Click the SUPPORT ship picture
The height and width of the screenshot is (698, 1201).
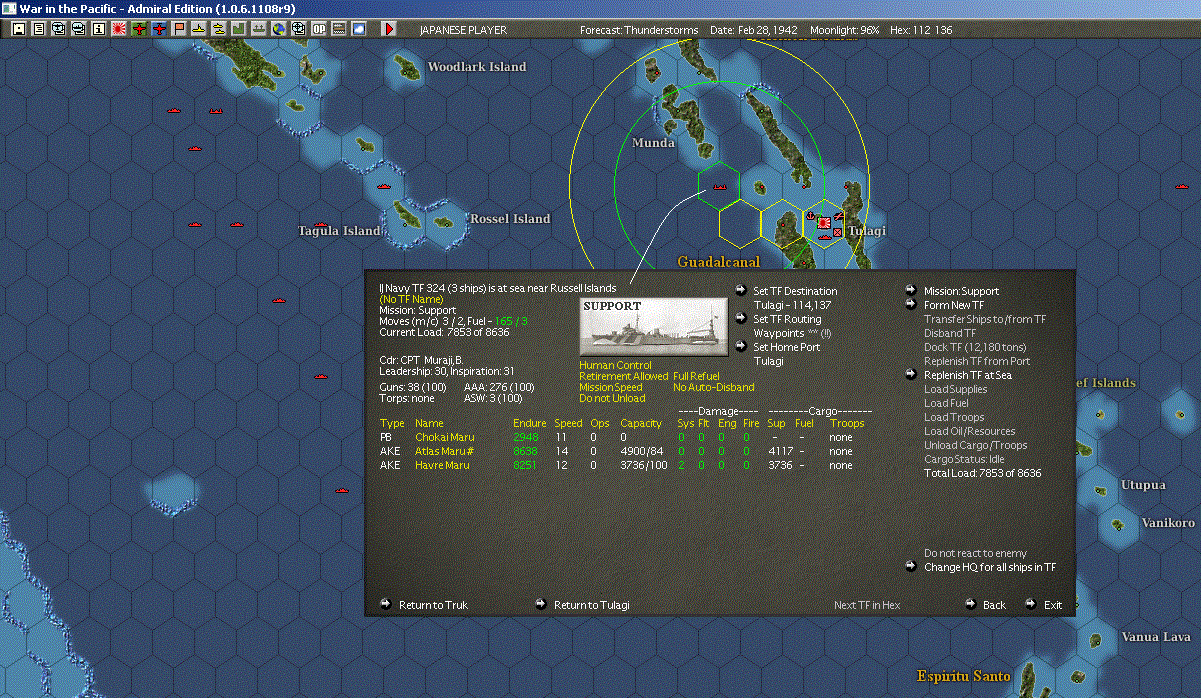(x=654, y=326)
